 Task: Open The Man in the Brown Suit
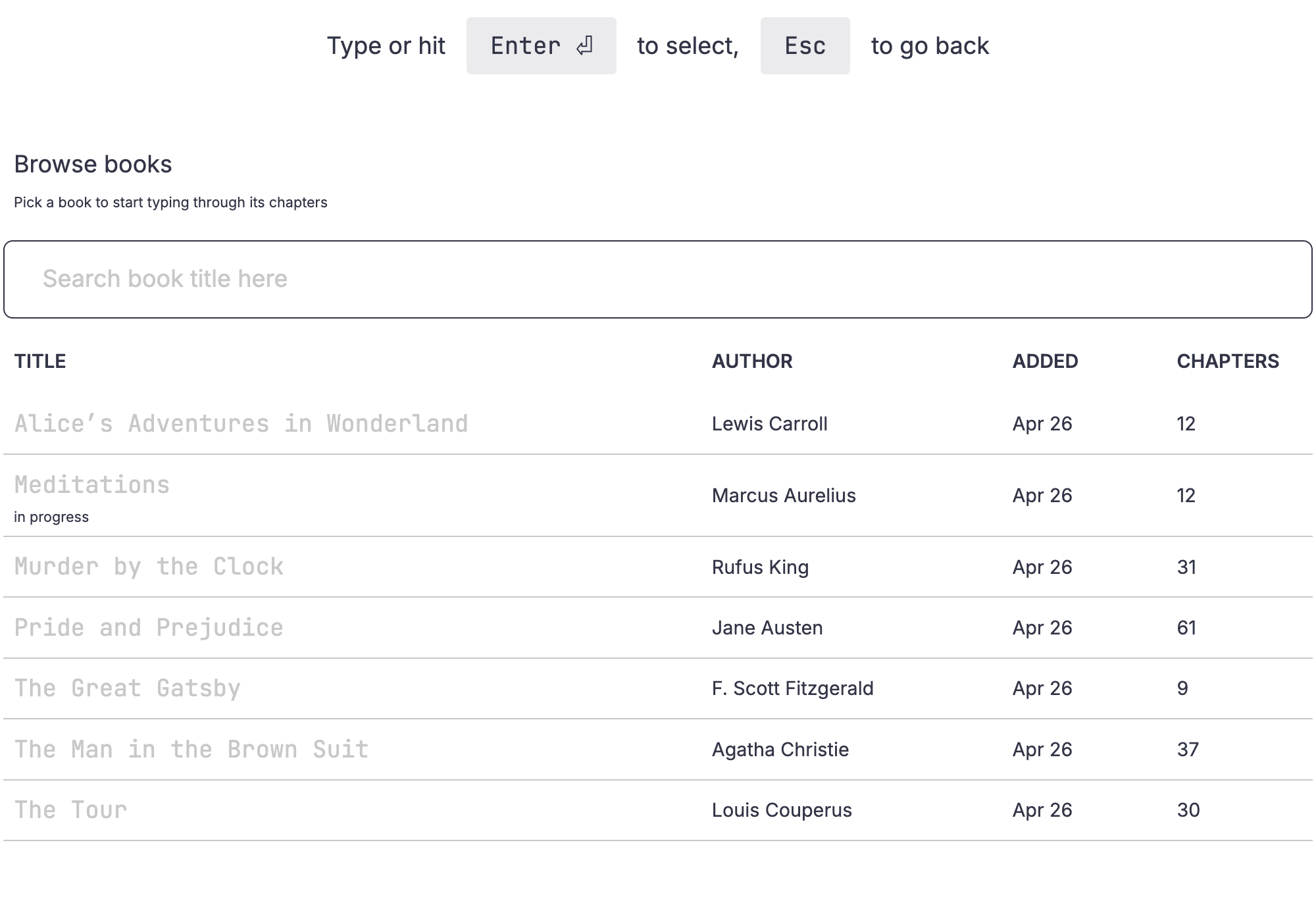click(x=191, y=750)
